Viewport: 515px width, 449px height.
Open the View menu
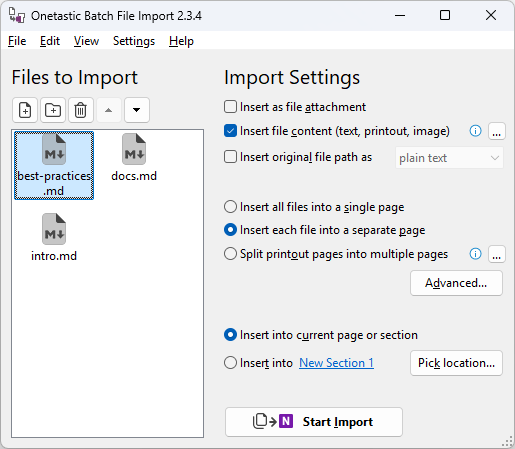pos(86,41)
